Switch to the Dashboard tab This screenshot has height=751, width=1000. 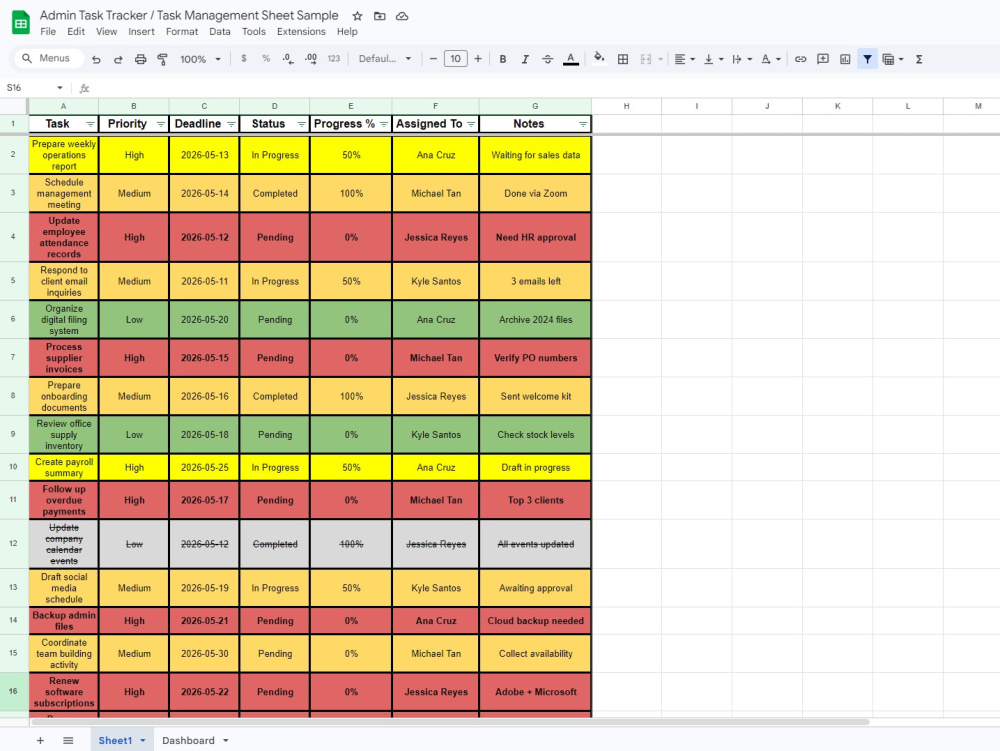tap(188, 740)
